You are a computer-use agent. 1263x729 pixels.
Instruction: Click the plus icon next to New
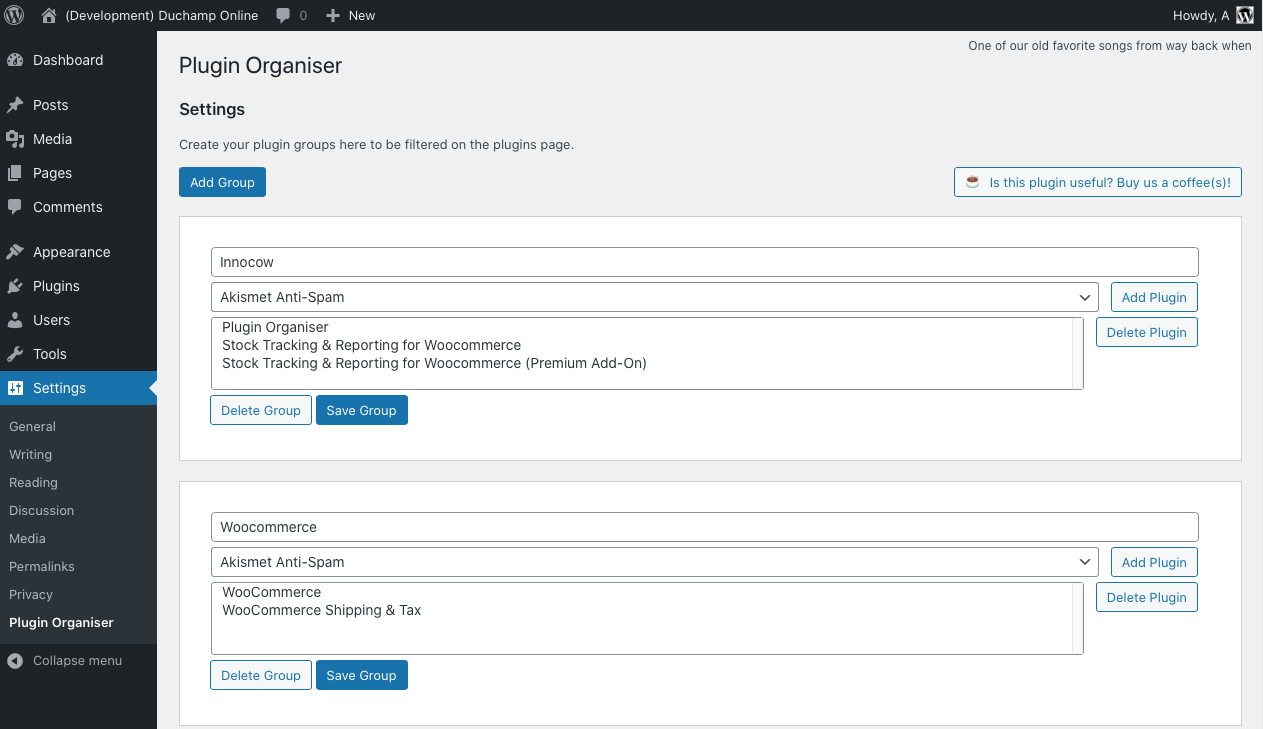pos(333,16)
